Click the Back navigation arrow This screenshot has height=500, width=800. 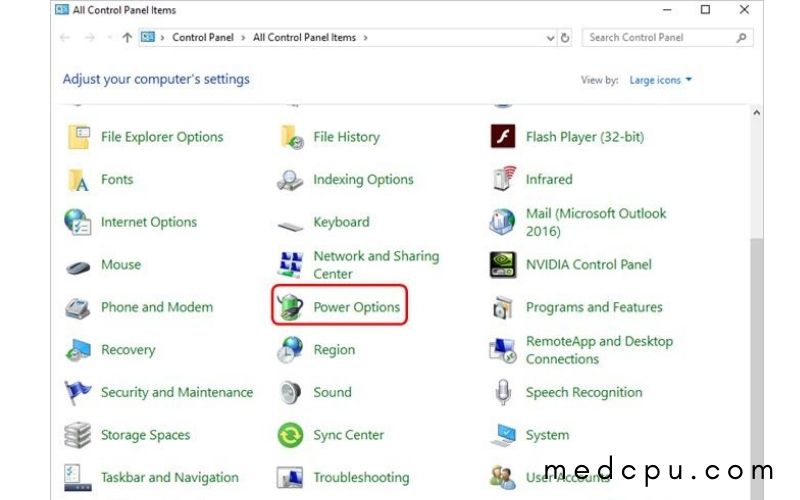pyautogui.click(x=65, y=38)
